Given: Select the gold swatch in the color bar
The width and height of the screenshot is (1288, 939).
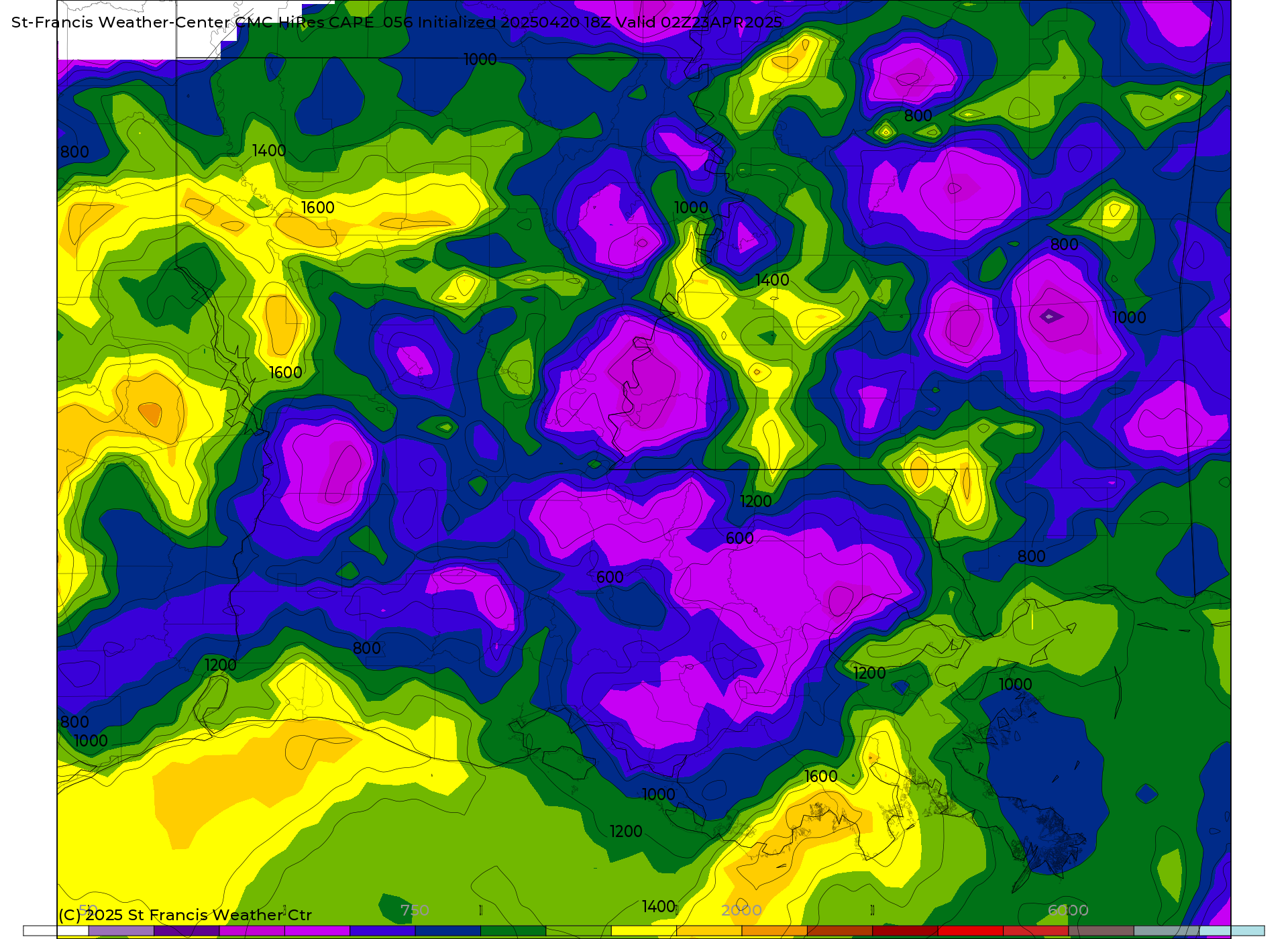Looking at the screenshot, I should click(x=709, y=931).
